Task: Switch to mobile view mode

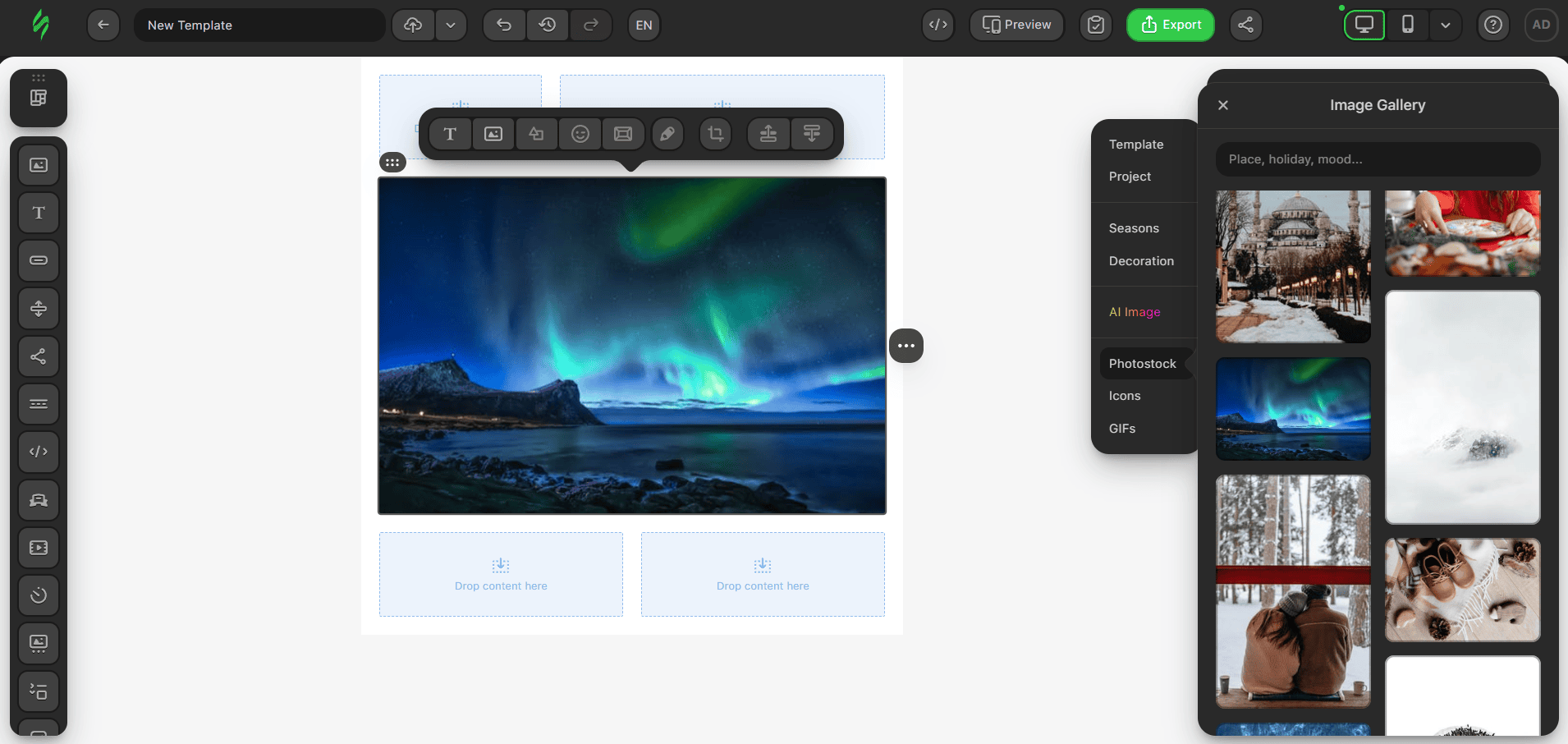Action: pos(1407,25)
